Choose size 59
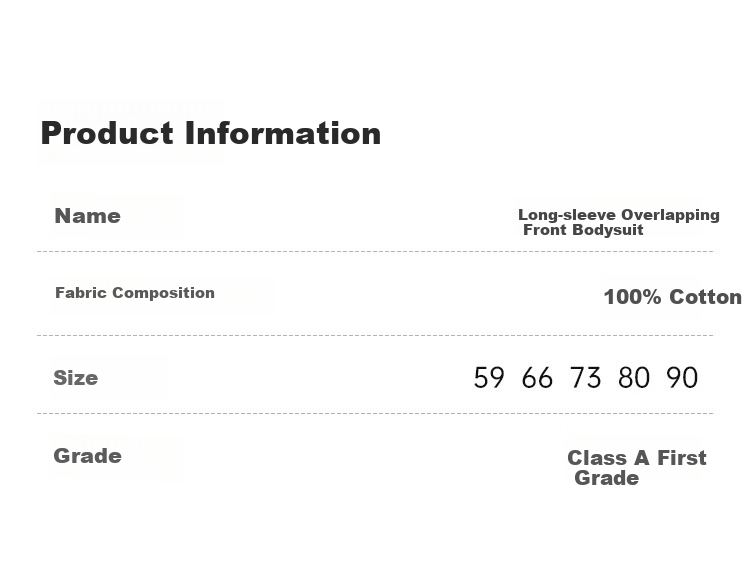Image resolution: width=750 pixels, height=573 pixels. (489, 378)
